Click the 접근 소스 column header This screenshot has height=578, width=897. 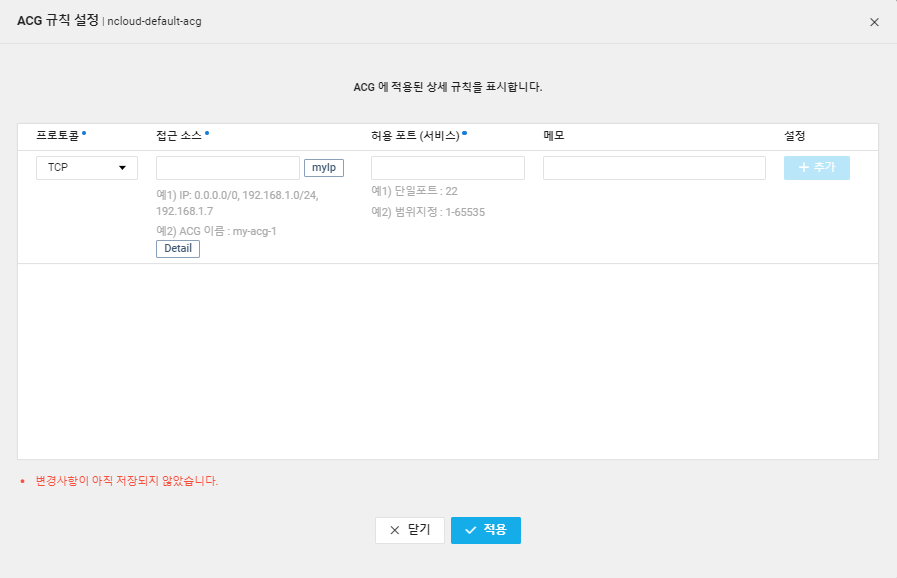179,136
